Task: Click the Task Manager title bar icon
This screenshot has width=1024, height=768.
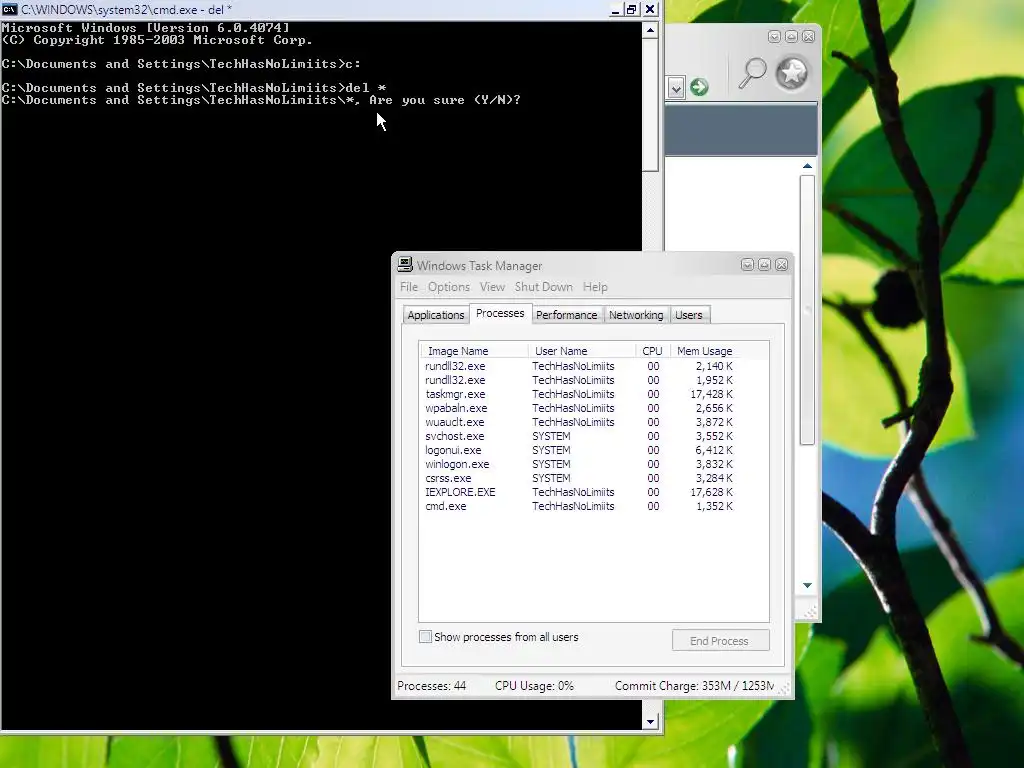Action: (405, 264)
